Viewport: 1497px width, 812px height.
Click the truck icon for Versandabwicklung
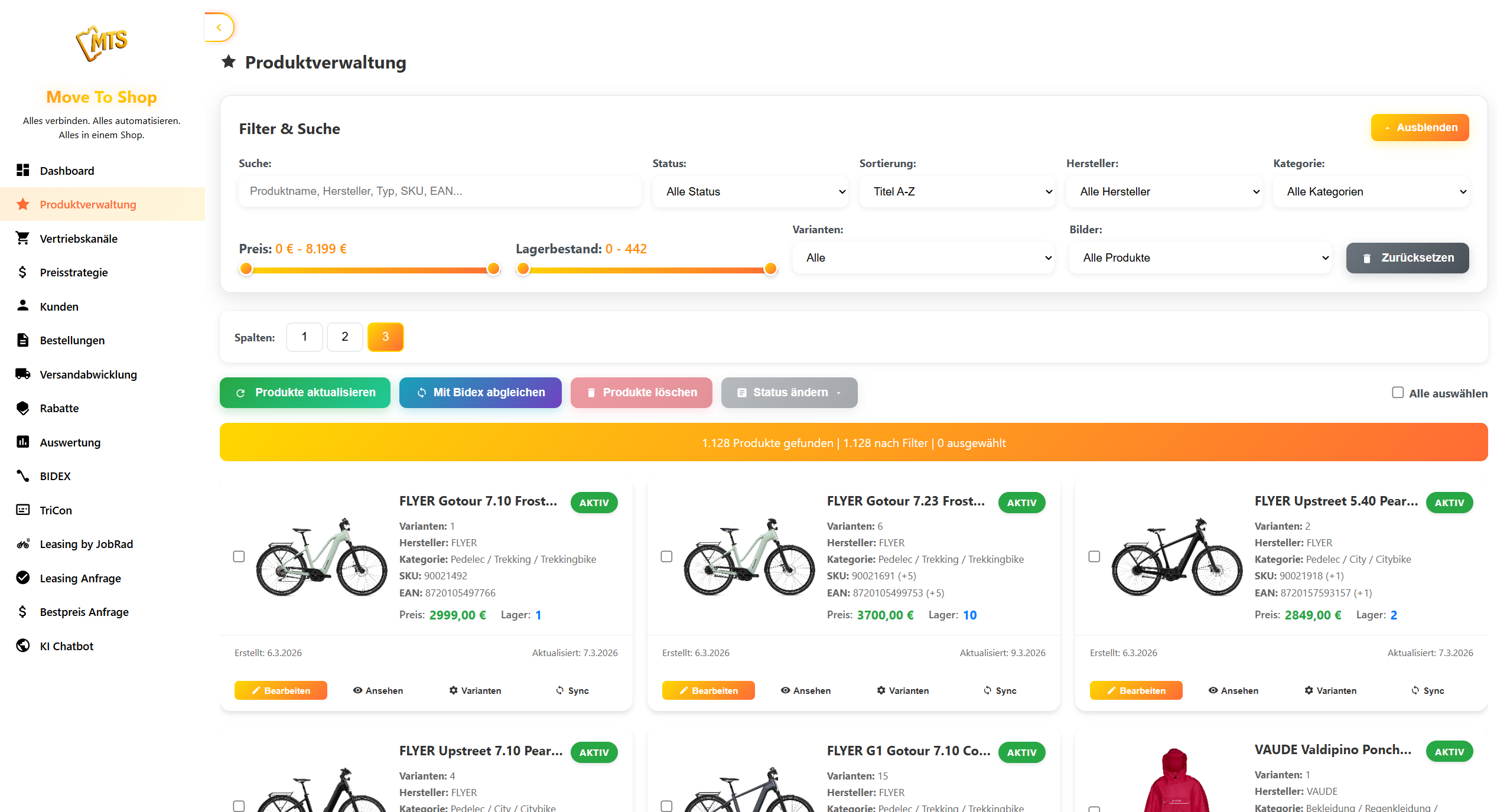coord(22,374)
